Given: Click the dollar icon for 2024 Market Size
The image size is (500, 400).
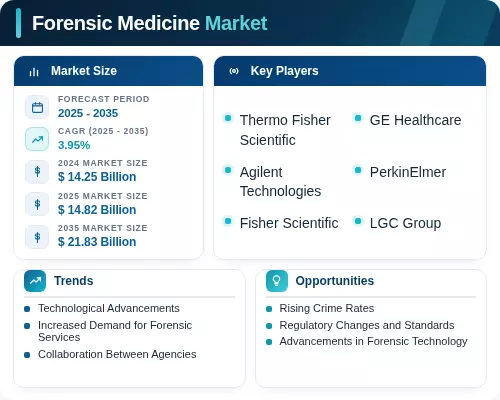Looking at the screenshot, I should coord(37,172).
